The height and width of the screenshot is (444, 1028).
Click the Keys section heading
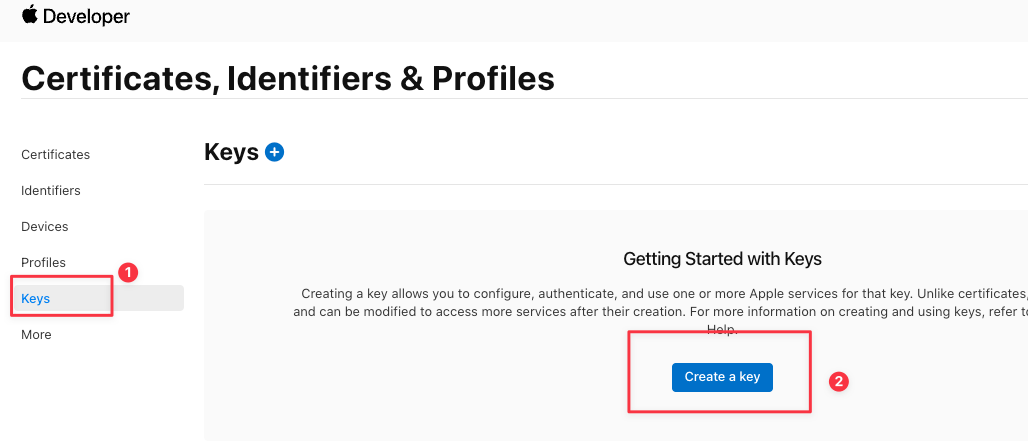231,152
